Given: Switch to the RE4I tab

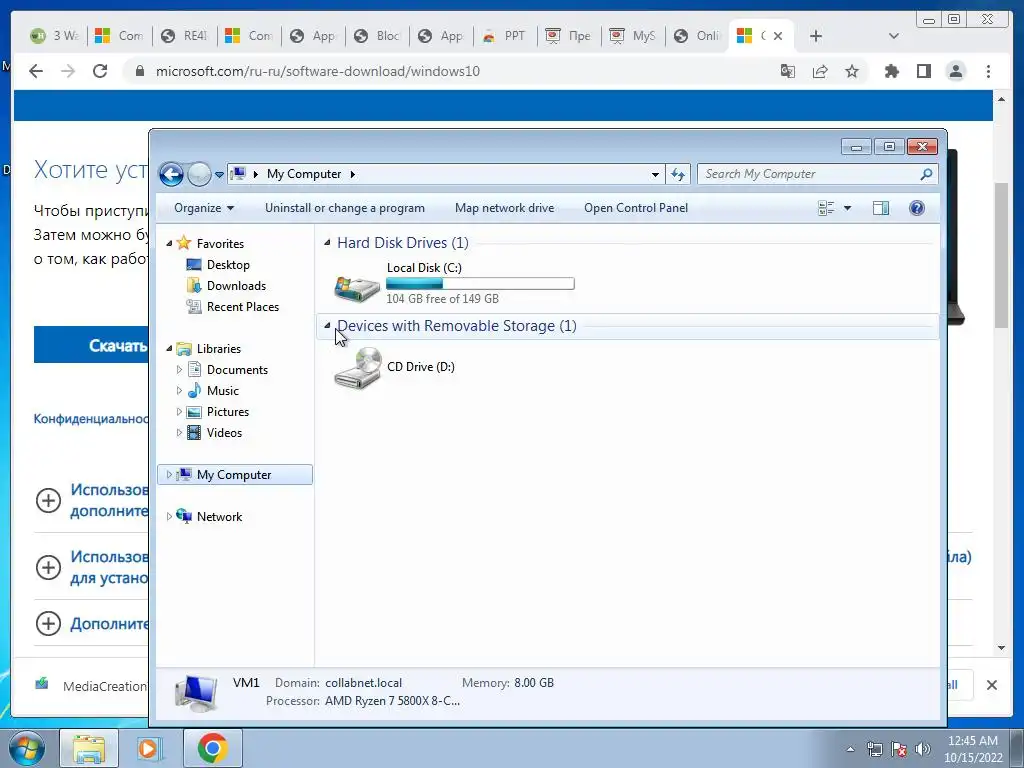Looking at the screenshot, I should (x=184, y=36).
